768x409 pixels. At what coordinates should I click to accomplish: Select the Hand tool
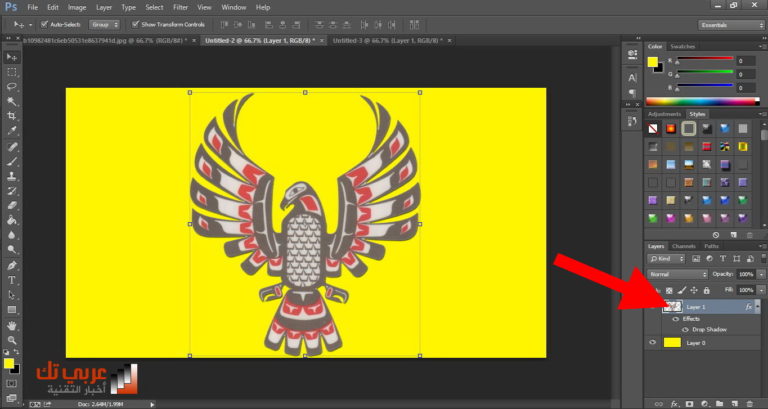click(x=12, y=325)
